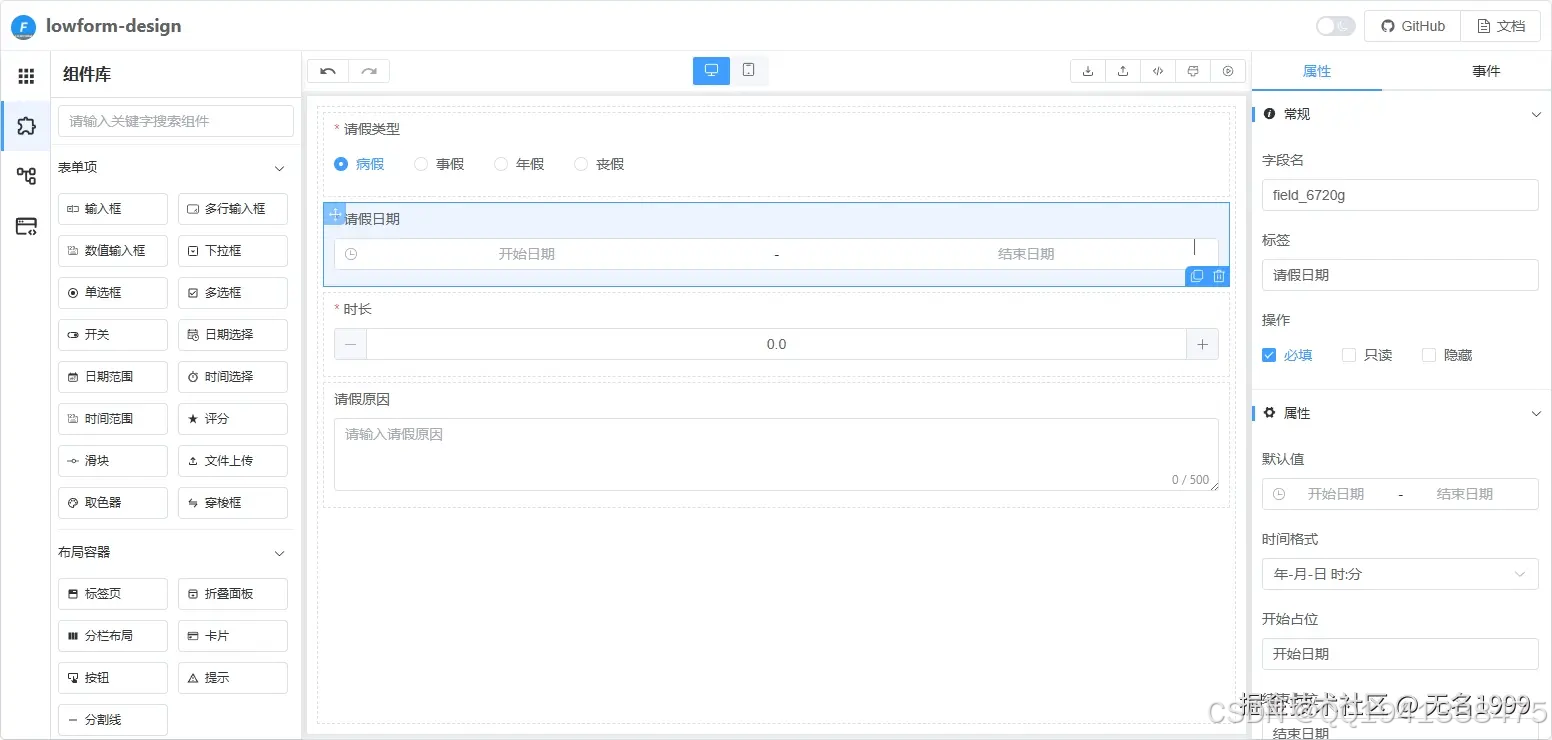Undo the last action
Image resolution: width=1552 pixels, height=740 pixels.
328,71
